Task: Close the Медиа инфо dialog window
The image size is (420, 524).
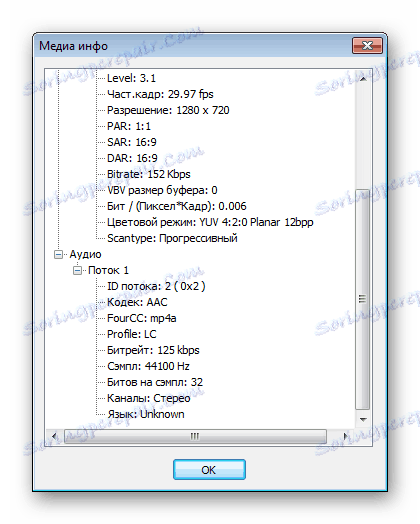Action: coord(367,45)
